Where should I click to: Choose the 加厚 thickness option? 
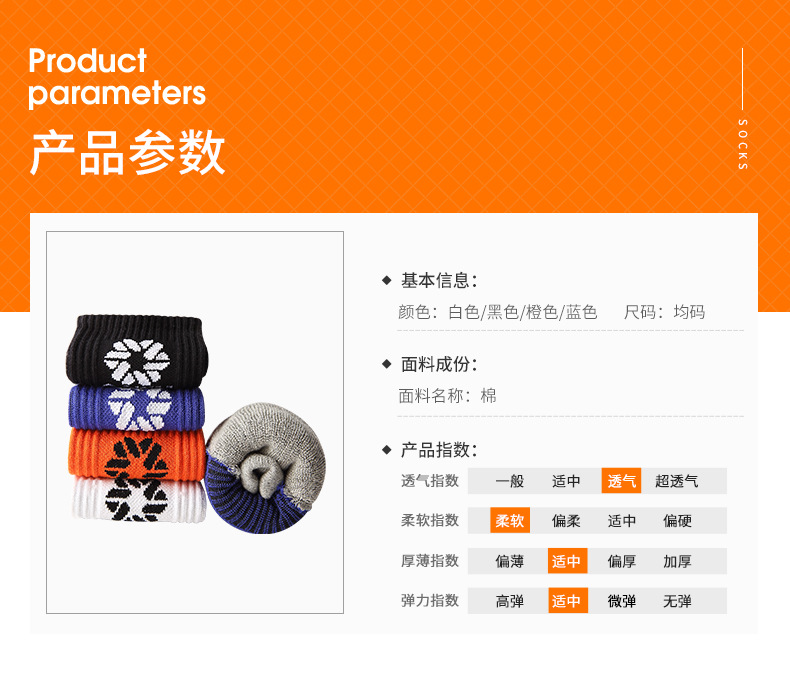tap(677, 561)
